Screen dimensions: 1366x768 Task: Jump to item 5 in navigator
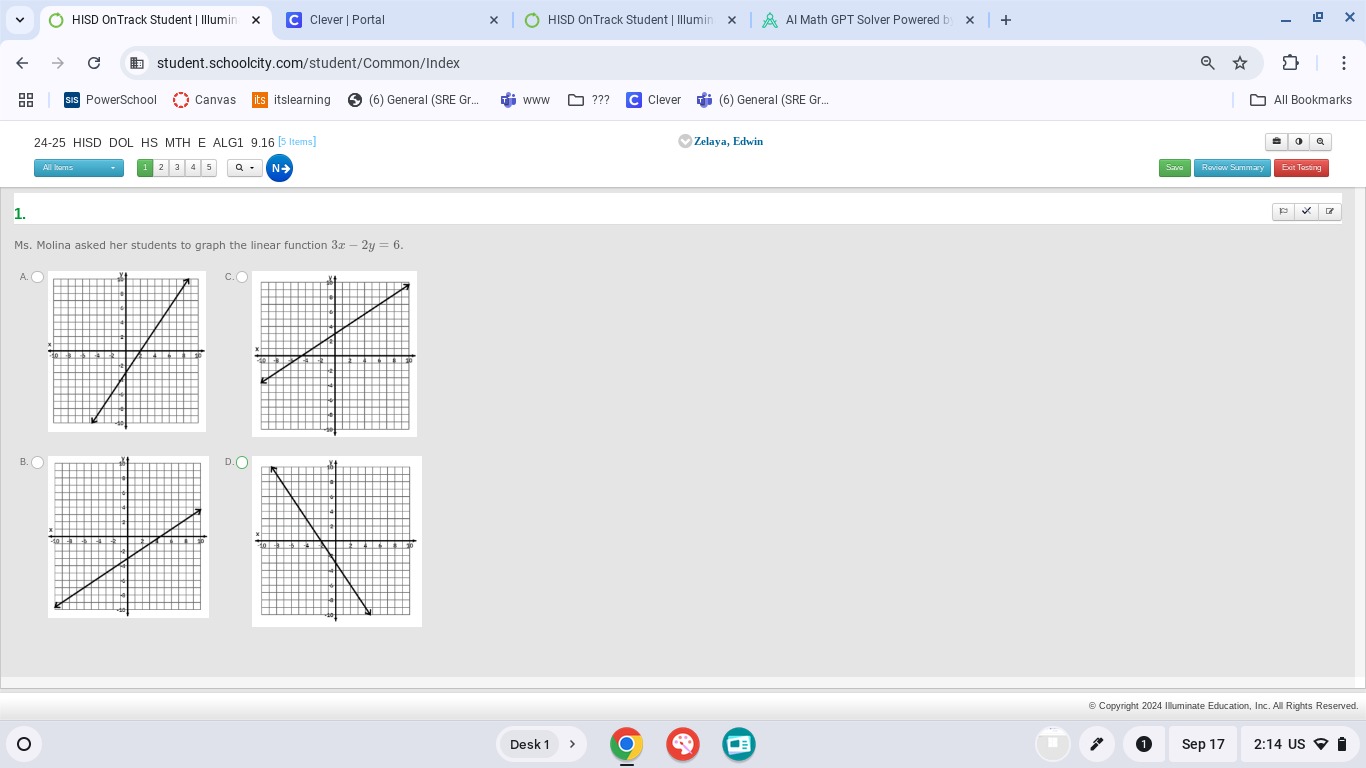tap(209, 168)
